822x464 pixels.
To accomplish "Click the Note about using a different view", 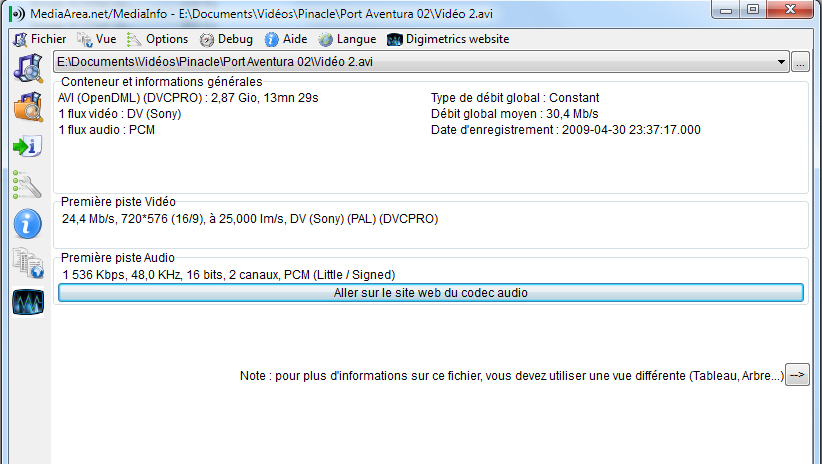I will [x=512, y=376].
